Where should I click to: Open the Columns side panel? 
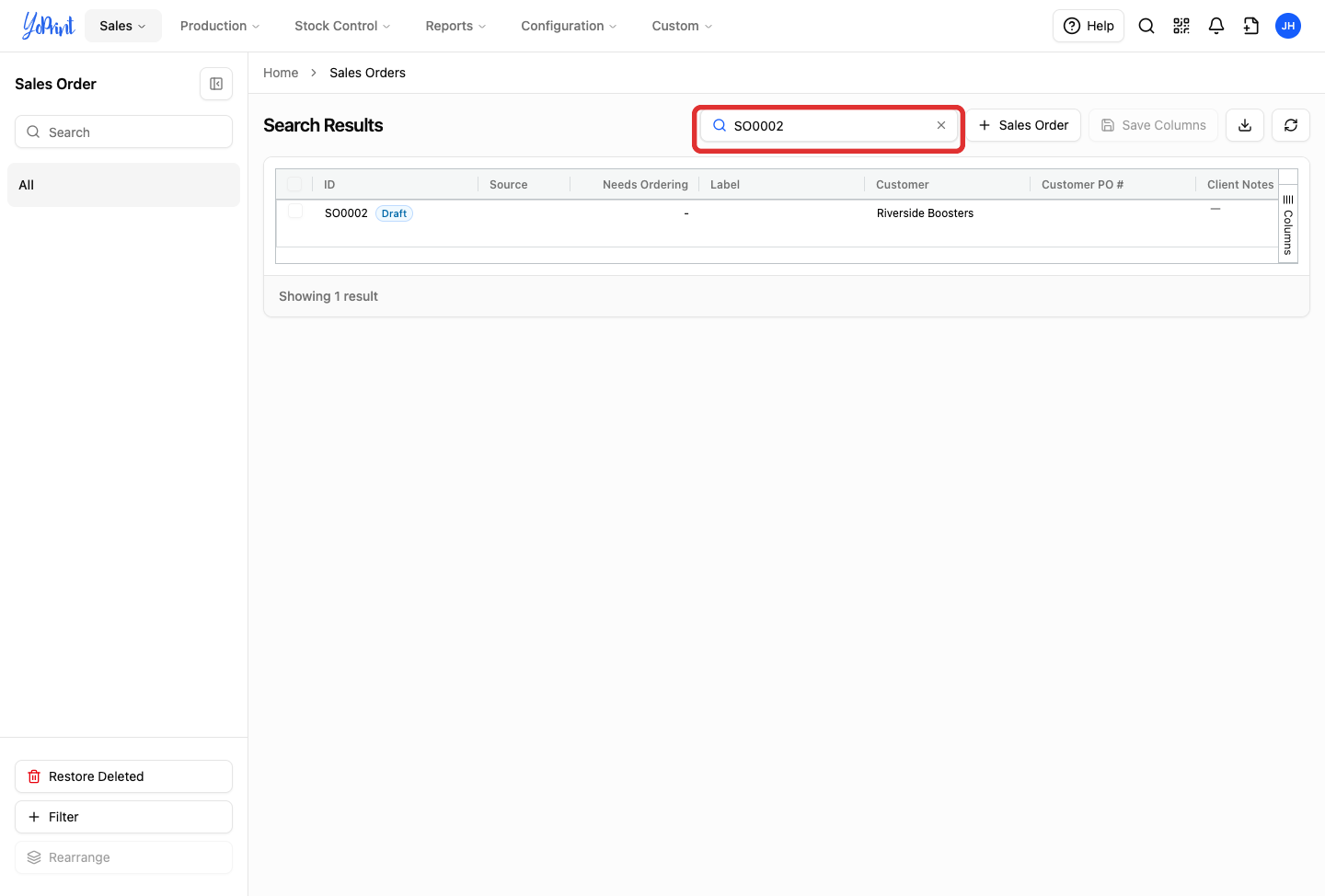(x=1288, y=224)
